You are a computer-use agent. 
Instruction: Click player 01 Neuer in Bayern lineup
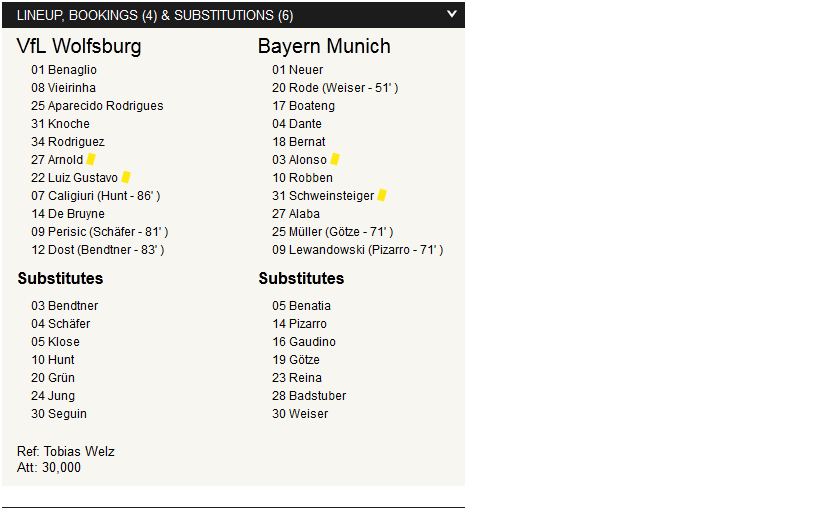[x=297, y=69]
